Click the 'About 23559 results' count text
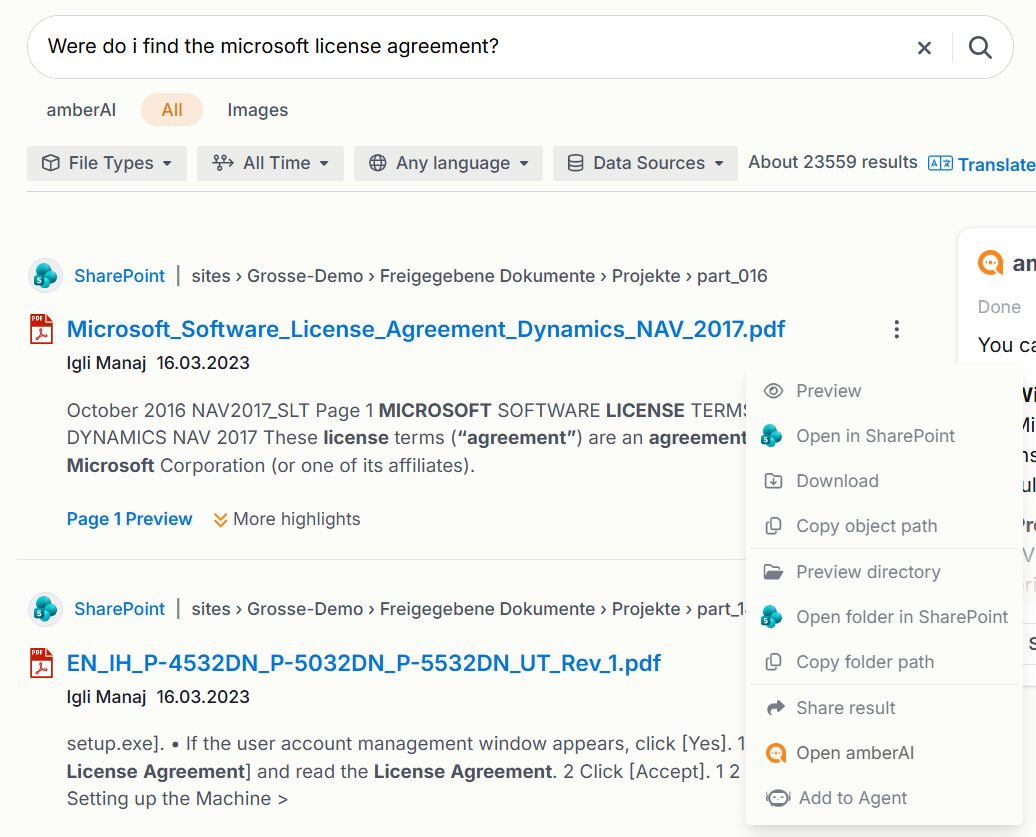 pos(832,163)
